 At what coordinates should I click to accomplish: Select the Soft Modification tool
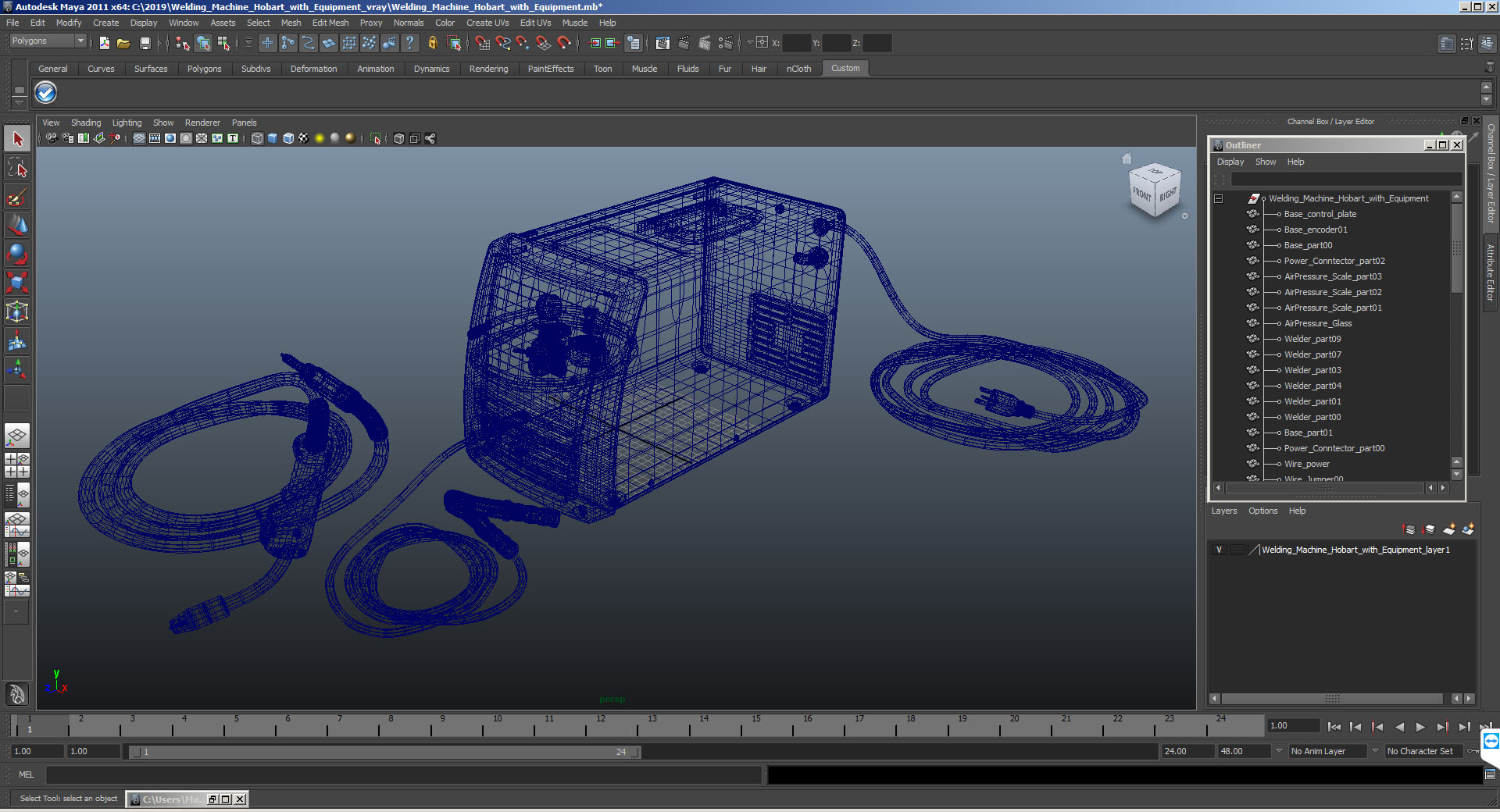click(17, 340)
